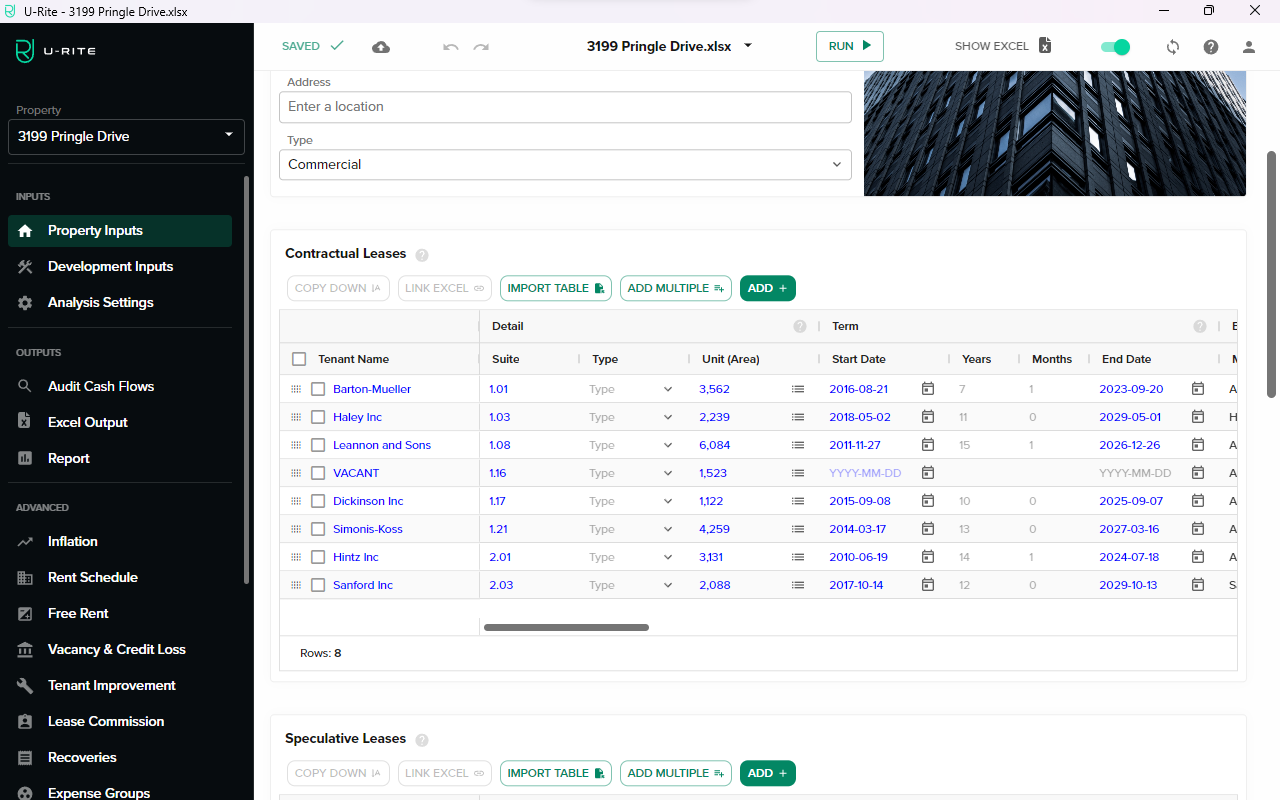Open Rent Schedule in the sidebar
The image size is (1280, 800).
click(92, 577)
